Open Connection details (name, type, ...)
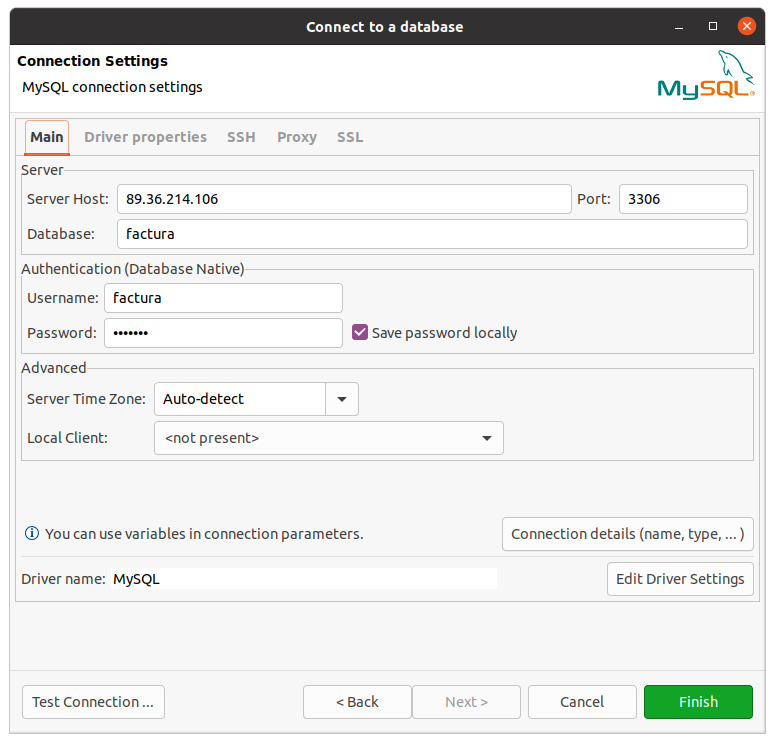 pos(627,534)
